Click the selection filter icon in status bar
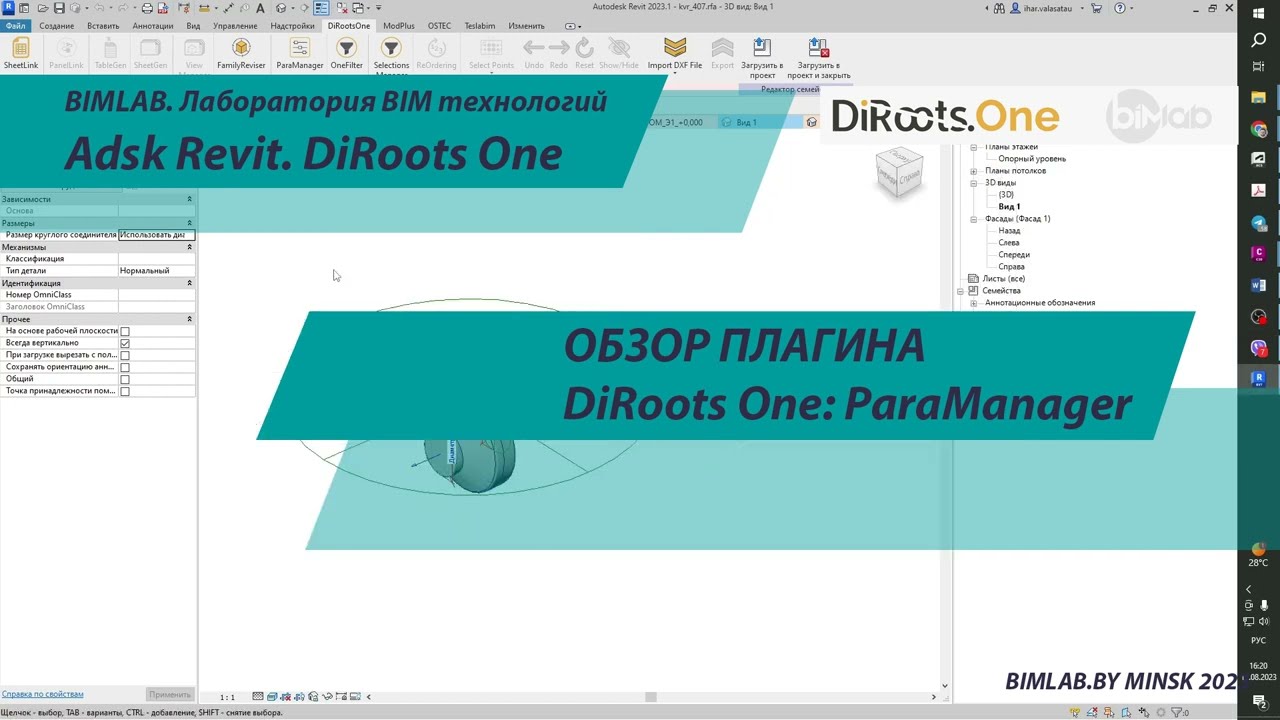1280x720 pixels. [1179, 712]
